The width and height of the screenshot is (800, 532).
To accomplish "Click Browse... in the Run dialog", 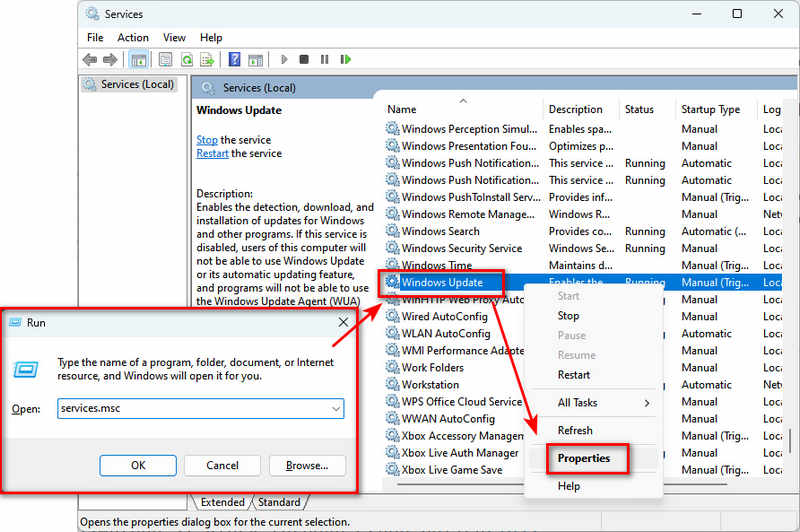I will (307, 465).
